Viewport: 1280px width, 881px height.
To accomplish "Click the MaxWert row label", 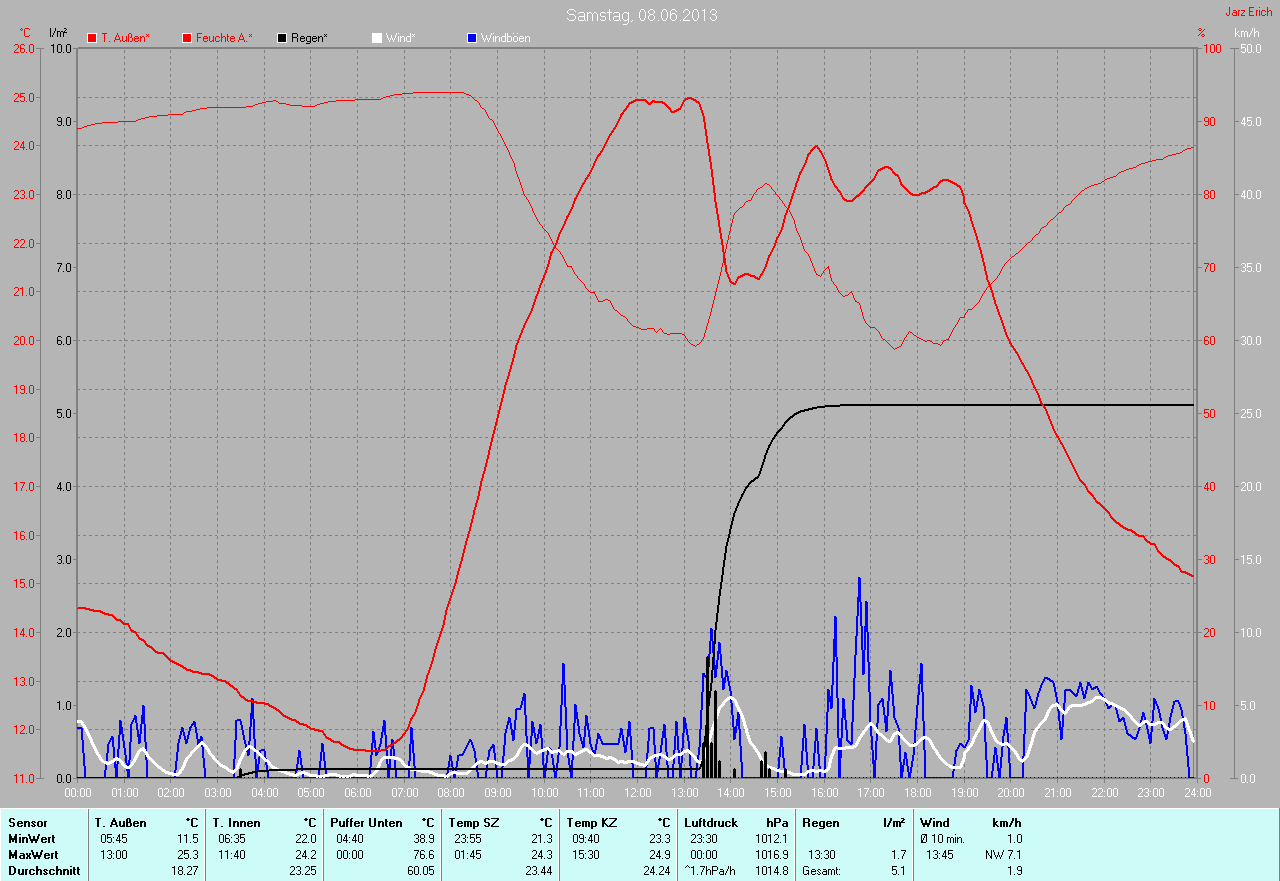I will pyautogui.click(x=33, y=855).
